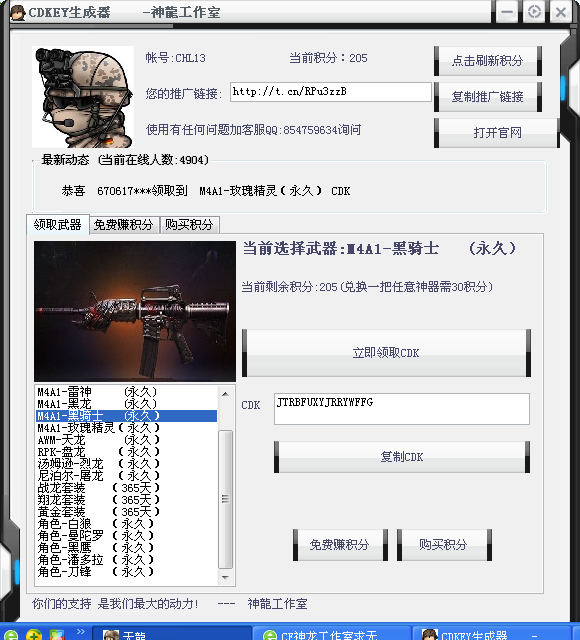Select 战龙套装 (365天) in the list
Viewport: 580px width, 640px height.
coord(127,488)
